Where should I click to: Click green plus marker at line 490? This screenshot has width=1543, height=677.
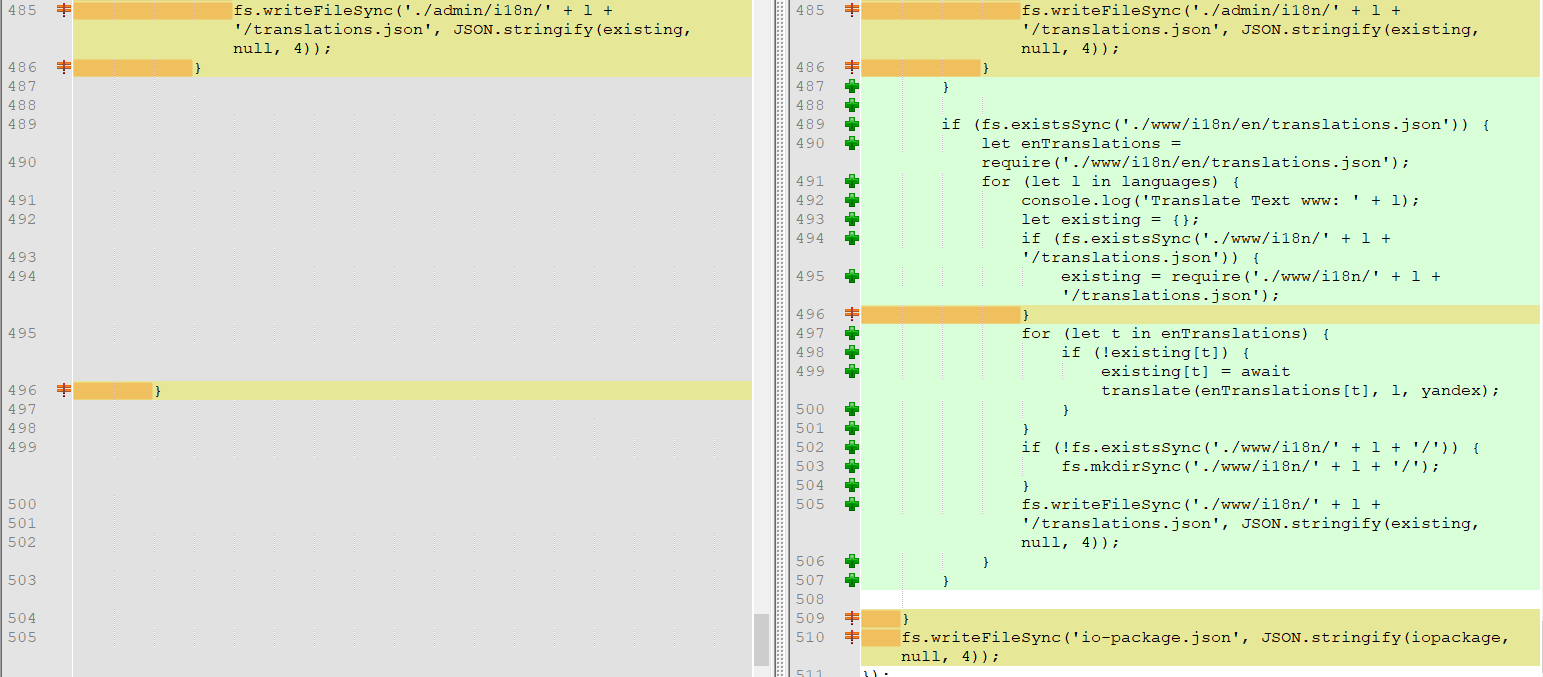[x=852, y=143]
